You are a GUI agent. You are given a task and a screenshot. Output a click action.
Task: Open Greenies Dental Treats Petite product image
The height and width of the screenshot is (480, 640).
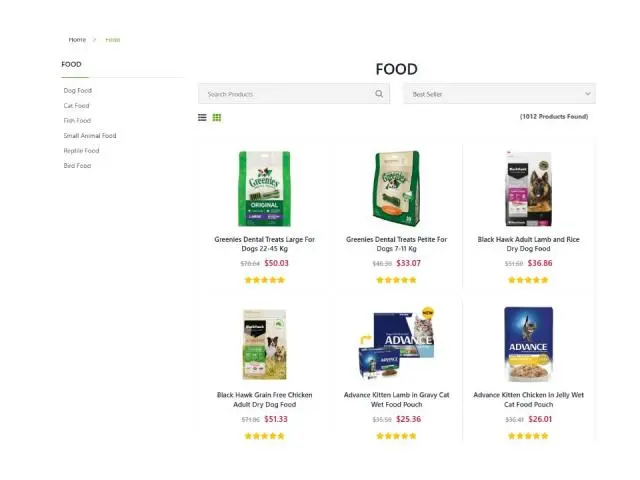[396, 189]
